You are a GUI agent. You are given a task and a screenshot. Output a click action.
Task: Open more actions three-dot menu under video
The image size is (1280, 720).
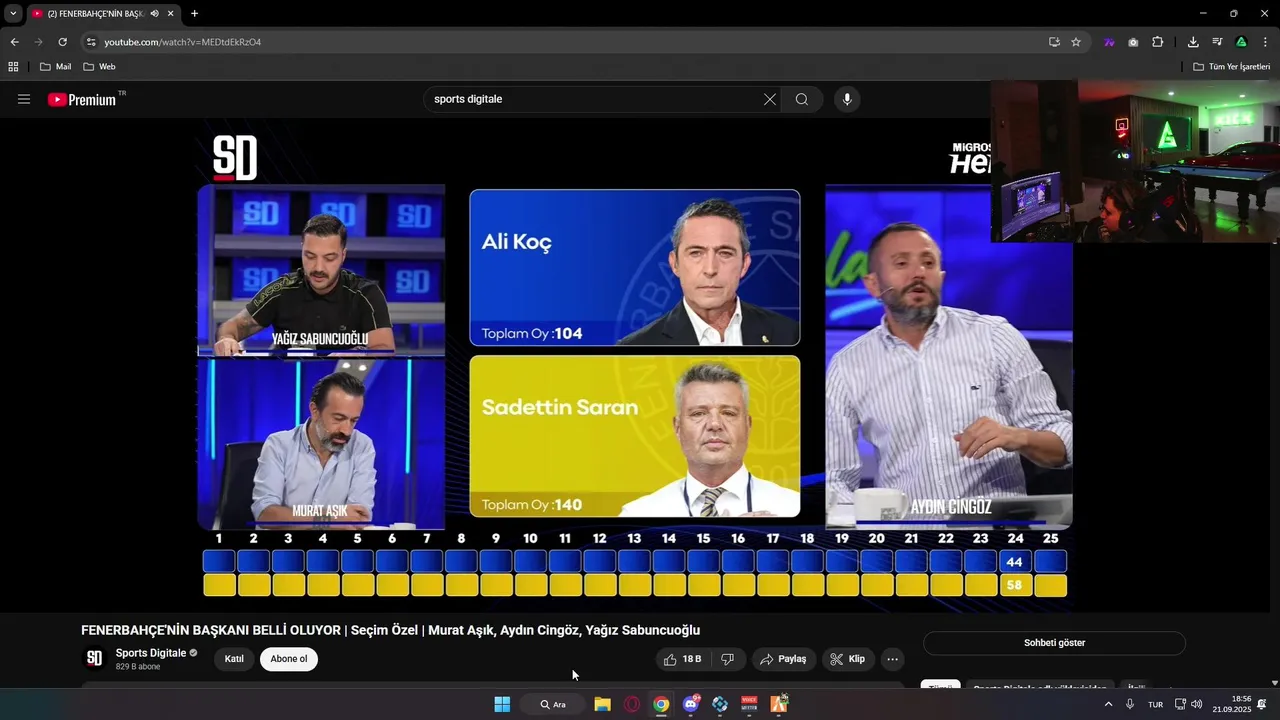pyautogui.click(x=893, y=659)
